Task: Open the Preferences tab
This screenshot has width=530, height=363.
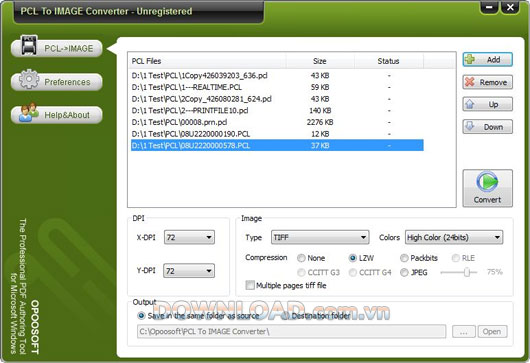Action: click(57, 82)
